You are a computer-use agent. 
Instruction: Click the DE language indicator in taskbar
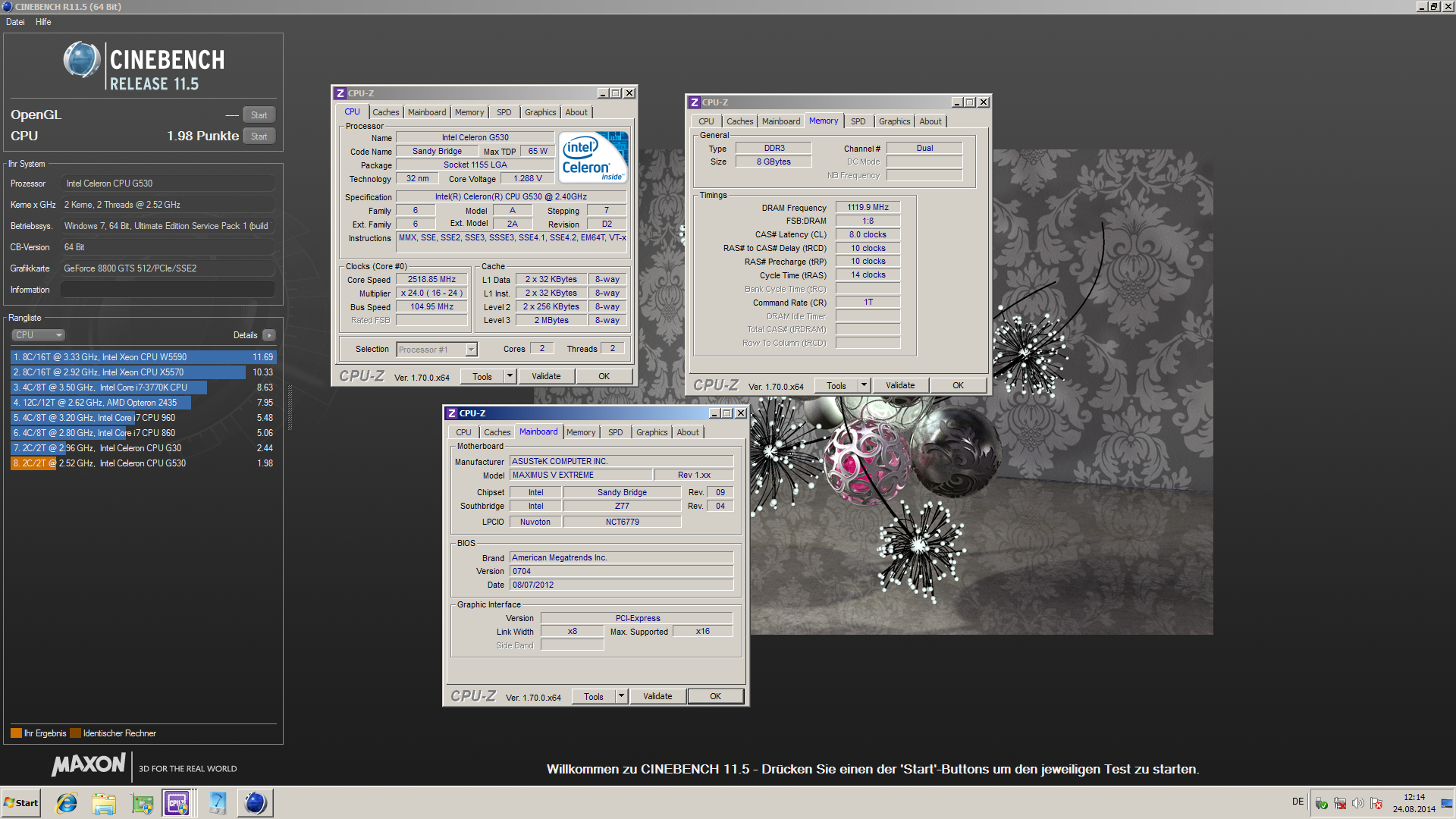[x=1298, y=802]
